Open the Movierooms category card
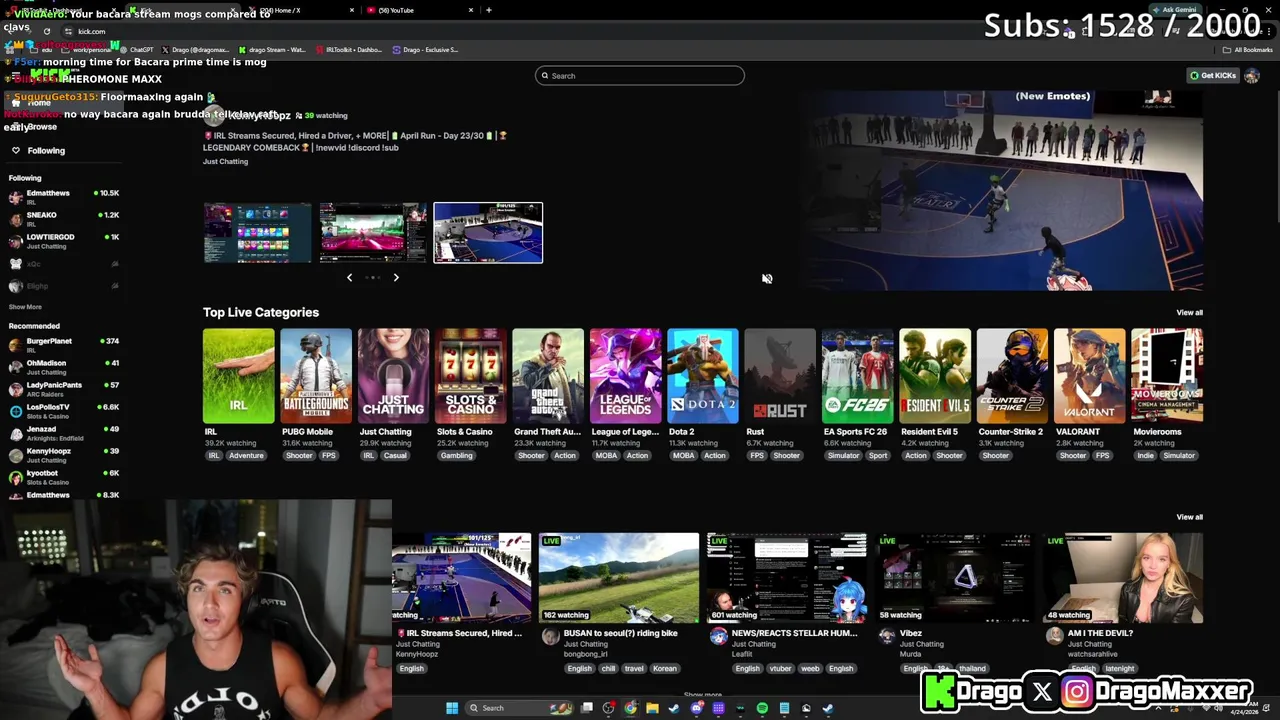The width and height of the screenshot is (1280, 720). point(1167,376)
